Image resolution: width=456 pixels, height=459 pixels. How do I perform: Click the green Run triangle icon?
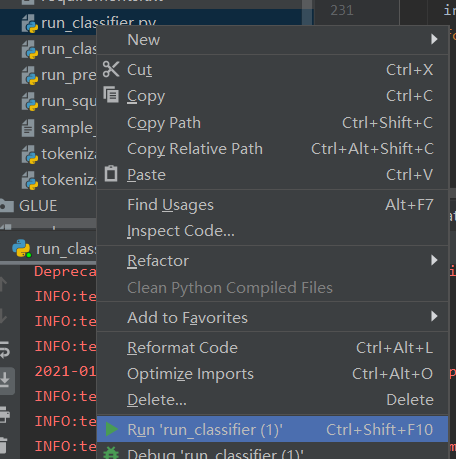[x=111, y=429]
